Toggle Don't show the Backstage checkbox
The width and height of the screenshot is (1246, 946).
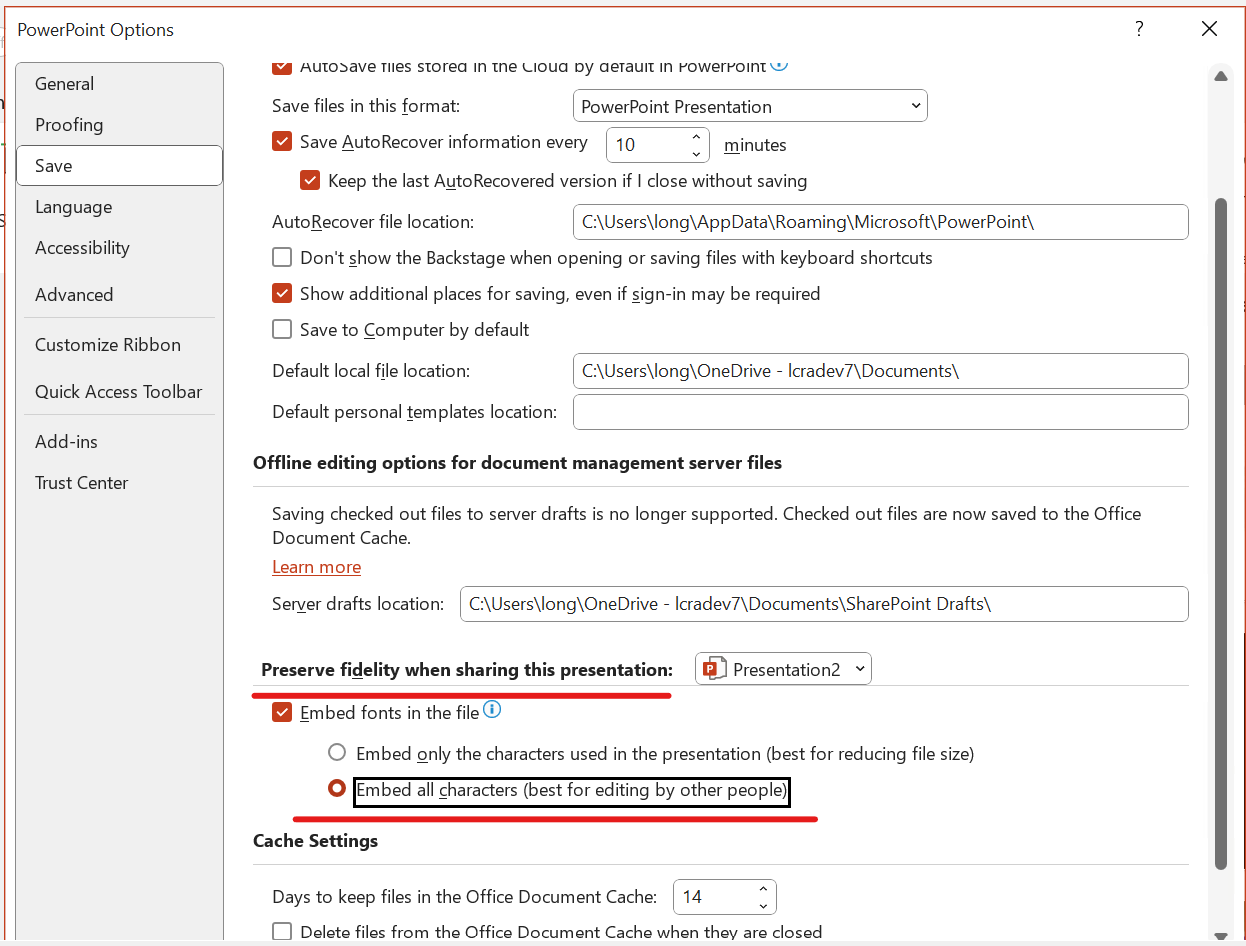pos(282,257)
